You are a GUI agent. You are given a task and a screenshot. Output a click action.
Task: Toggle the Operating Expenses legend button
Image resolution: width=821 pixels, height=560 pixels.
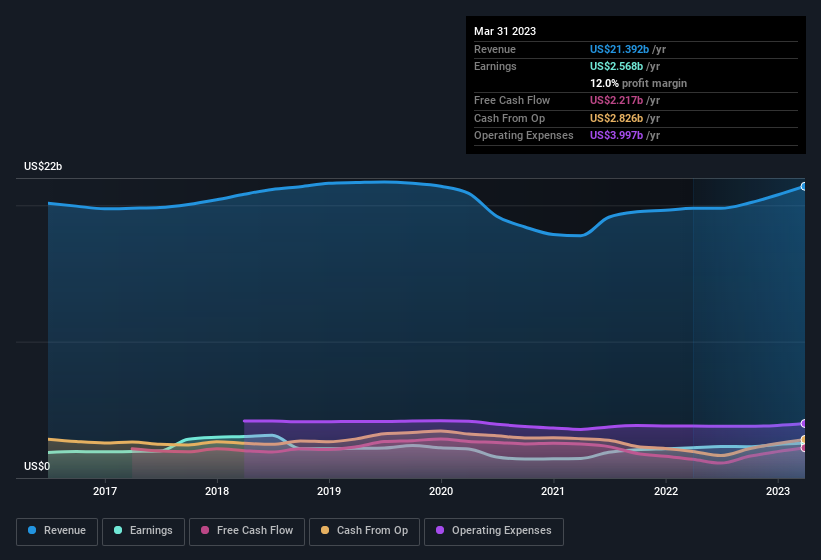click(494, 531)
